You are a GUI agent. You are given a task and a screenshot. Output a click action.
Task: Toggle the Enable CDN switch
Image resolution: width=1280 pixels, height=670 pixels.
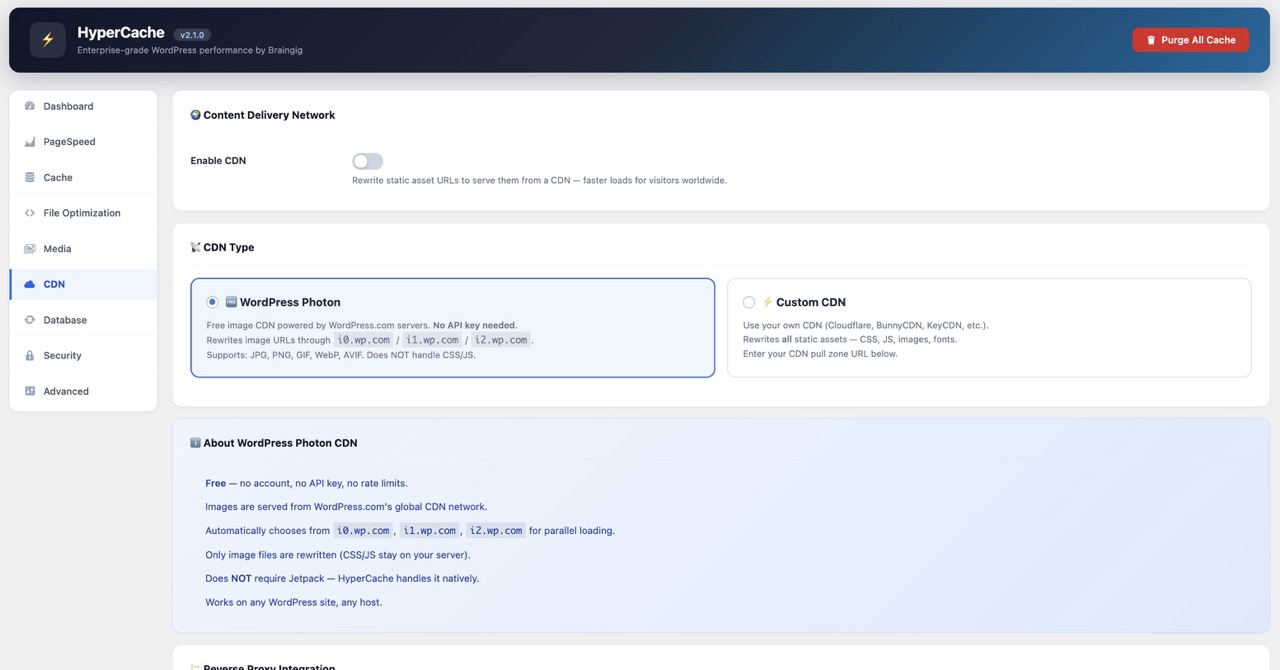click(x=367, y=161)
